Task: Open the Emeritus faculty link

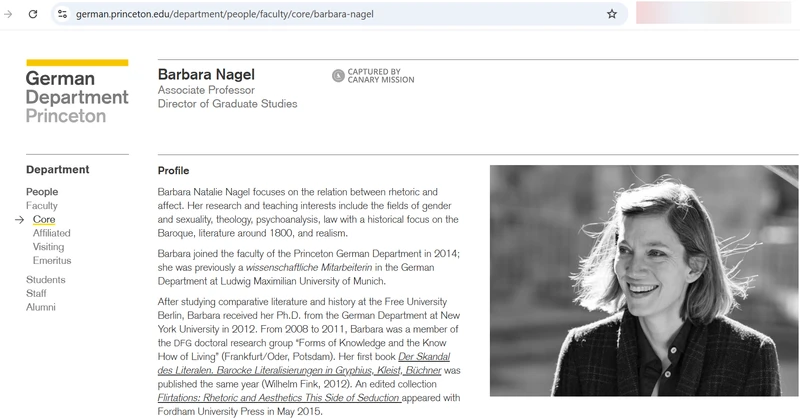Action: [52, 261]
